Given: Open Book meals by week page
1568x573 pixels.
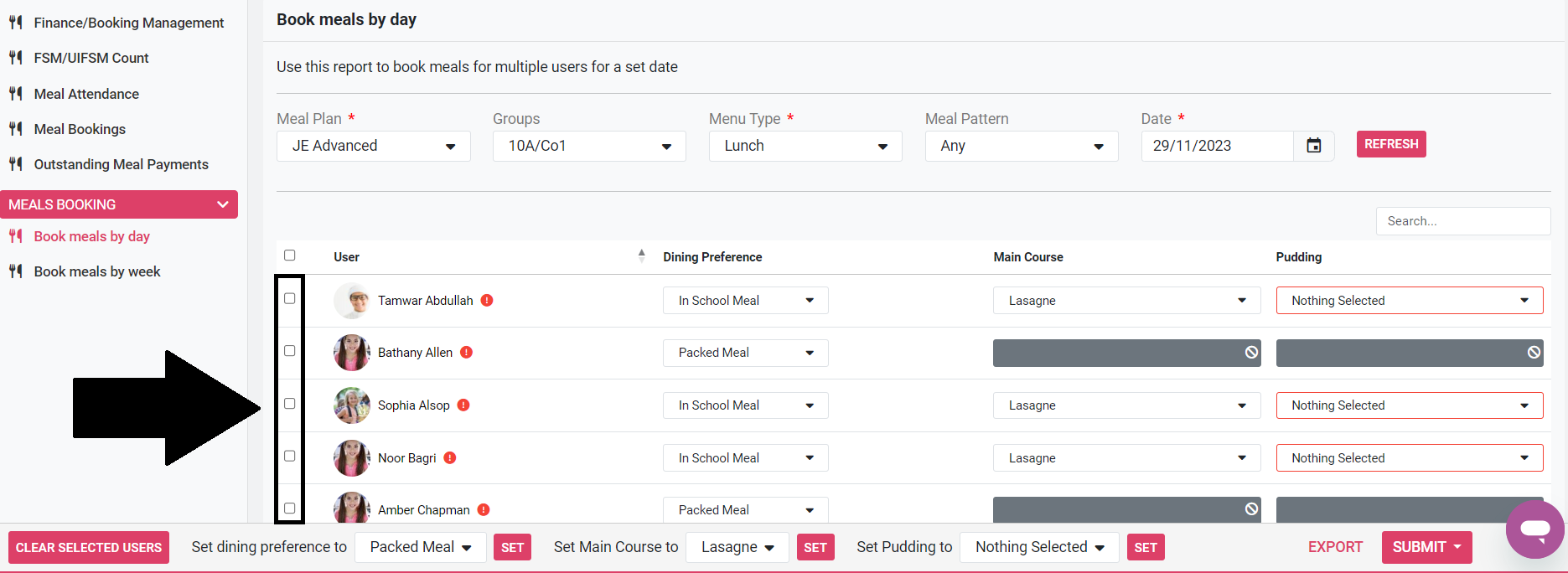Looking at the screenshot, I should click(97, 271).
